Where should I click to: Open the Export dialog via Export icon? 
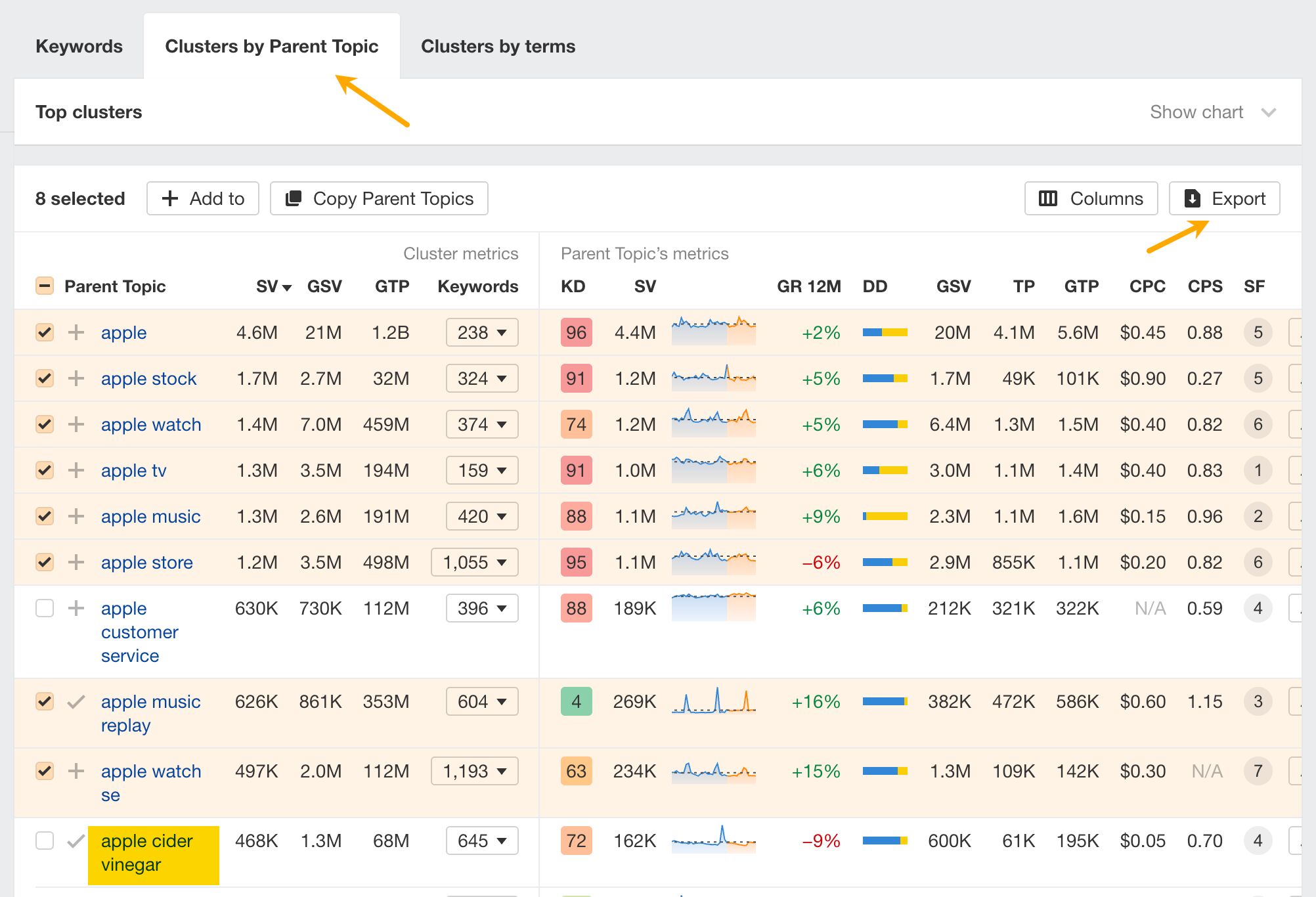pos(1194,198)
